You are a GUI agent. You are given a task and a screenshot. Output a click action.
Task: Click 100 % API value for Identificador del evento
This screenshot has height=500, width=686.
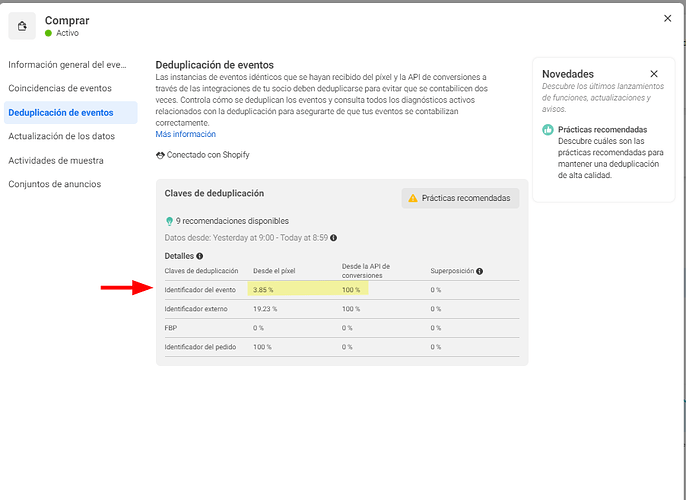(351, 290)
